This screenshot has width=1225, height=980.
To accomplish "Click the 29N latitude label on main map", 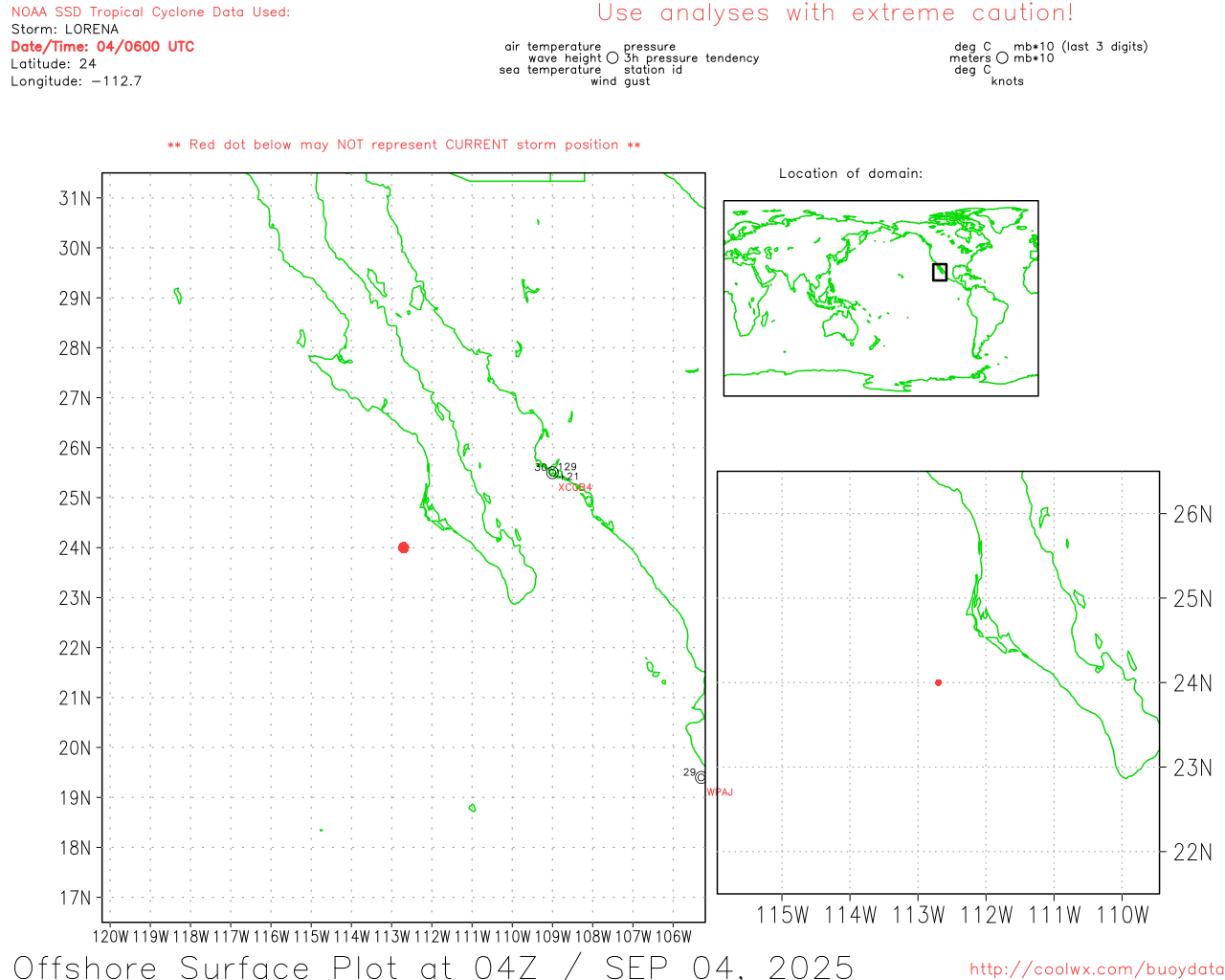I will pos(76,298).
